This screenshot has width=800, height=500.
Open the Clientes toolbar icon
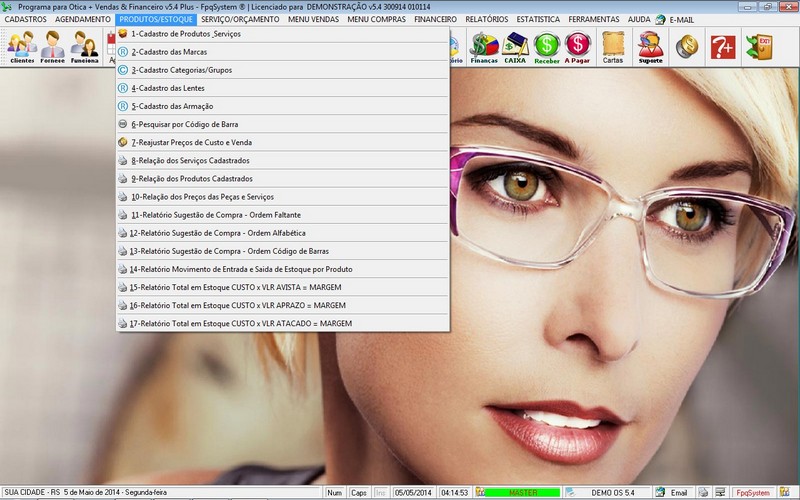[22, 47]
